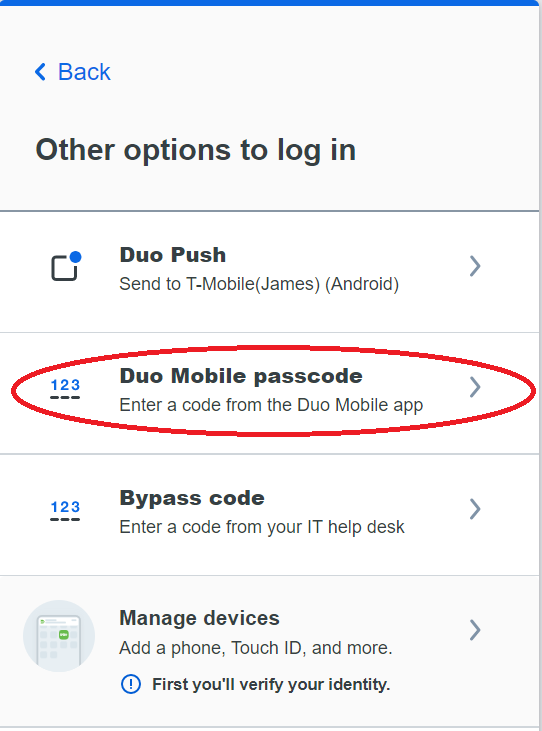This screenshot has height=731, width=542.
Task: Open the Duo Push chevron arrow
Action: click(475, 266)
